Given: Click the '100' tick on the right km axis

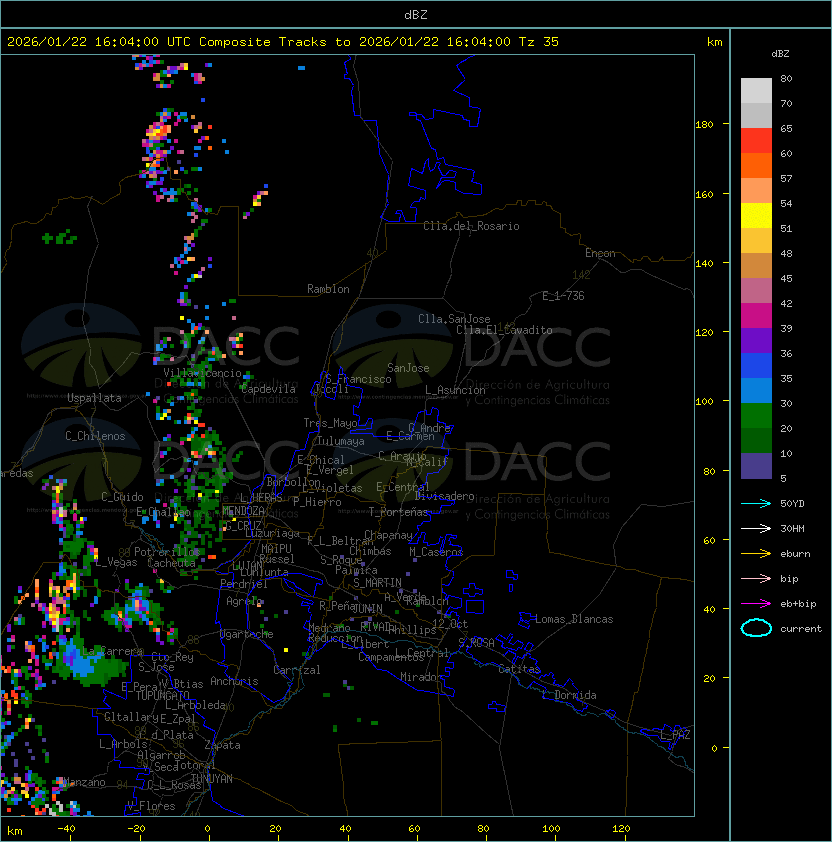Looking at the screenshot, I should (704, 402).
